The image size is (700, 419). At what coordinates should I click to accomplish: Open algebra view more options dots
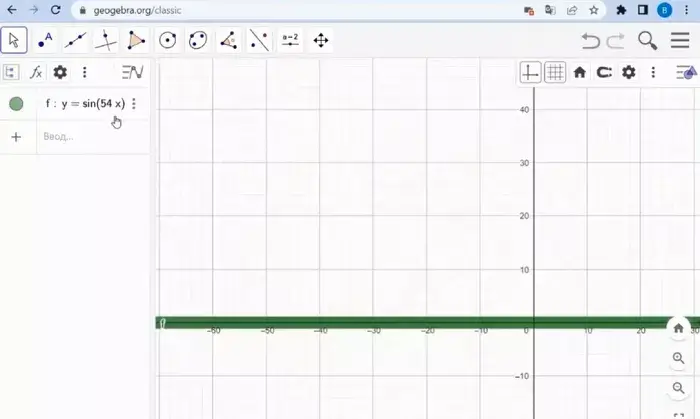[84, 72]
